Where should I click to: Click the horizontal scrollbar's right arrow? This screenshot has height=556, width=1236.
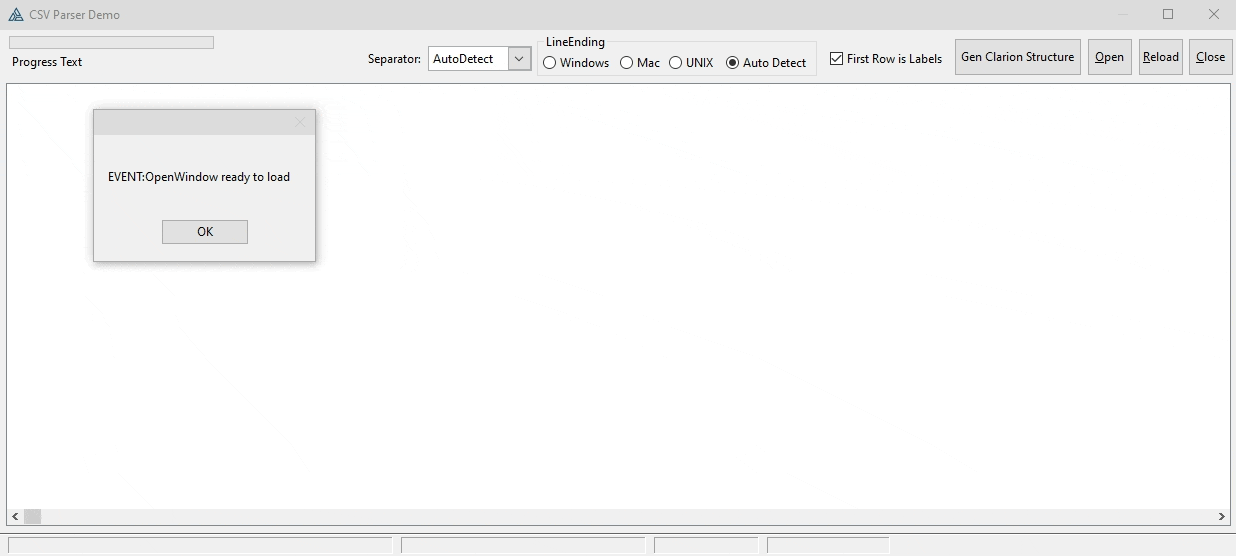tap(1221, 516)
